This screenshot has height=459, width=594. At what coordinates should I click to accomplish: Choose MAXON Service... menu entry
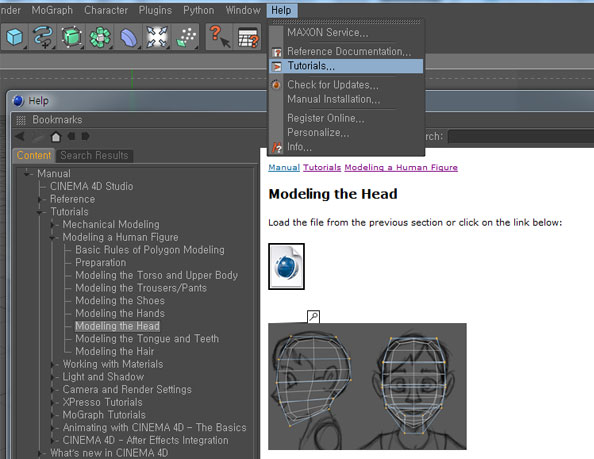(x=346, y=33)
